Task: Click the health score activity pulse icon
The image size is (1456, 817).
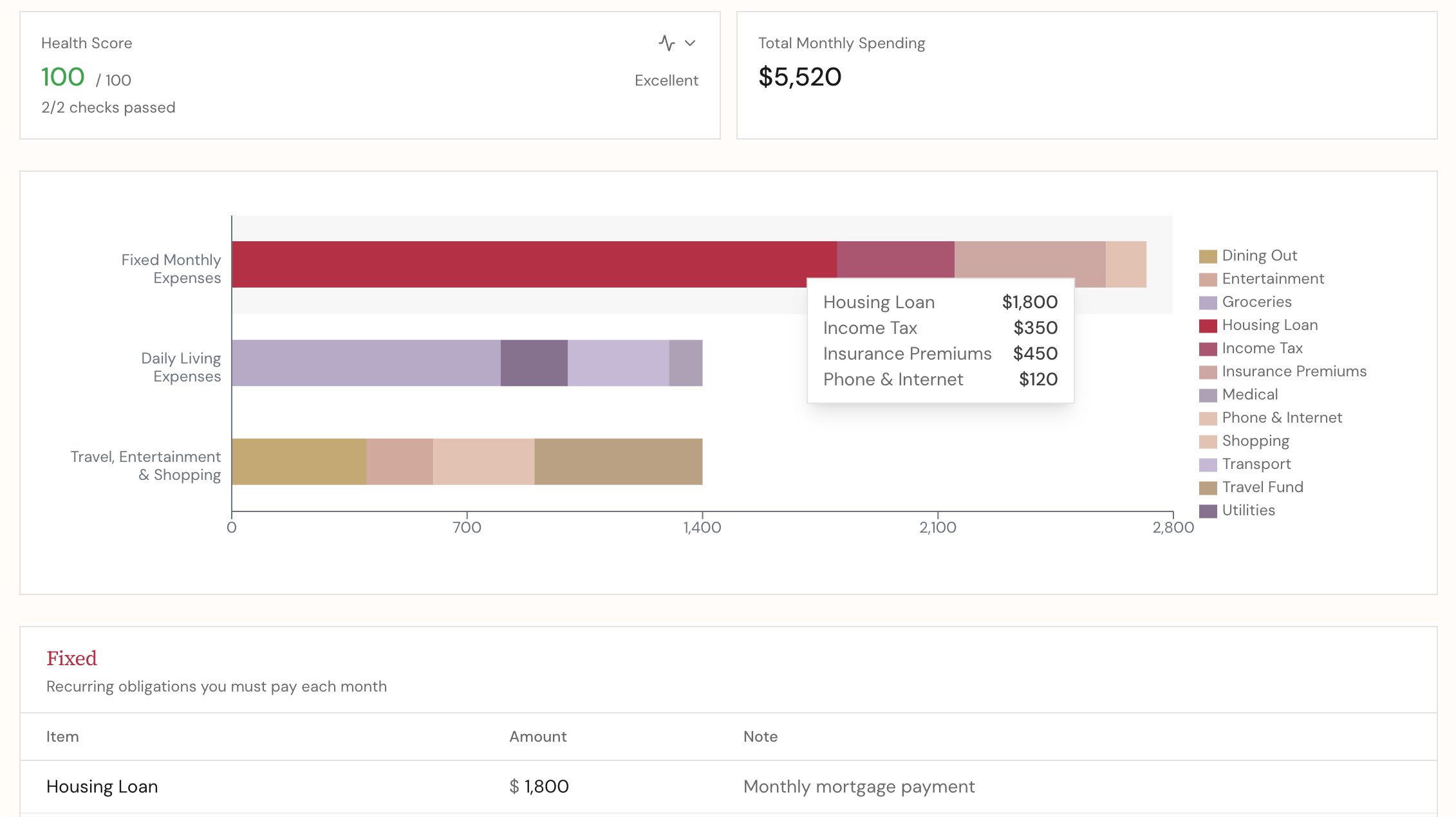Action: 667,43
